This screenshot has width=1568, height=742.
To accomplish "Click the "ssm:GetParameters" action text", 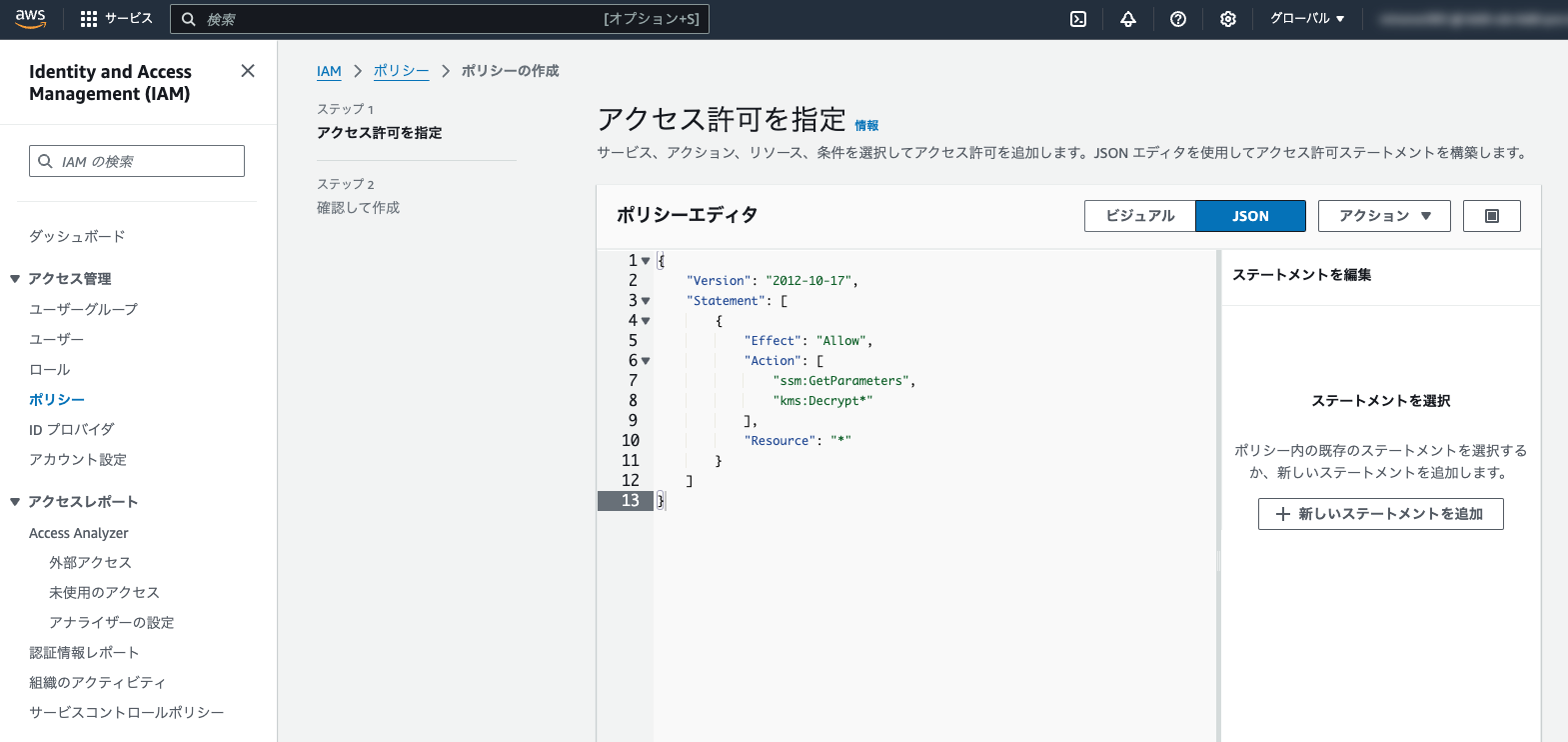I will 840,381.
